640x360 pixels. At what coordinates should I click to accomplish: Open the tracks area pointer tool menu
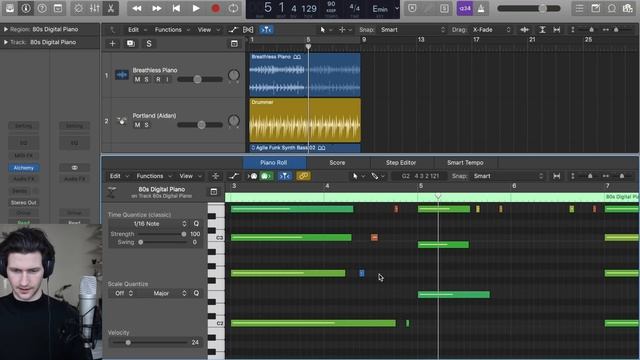click(x=325, y=29)
